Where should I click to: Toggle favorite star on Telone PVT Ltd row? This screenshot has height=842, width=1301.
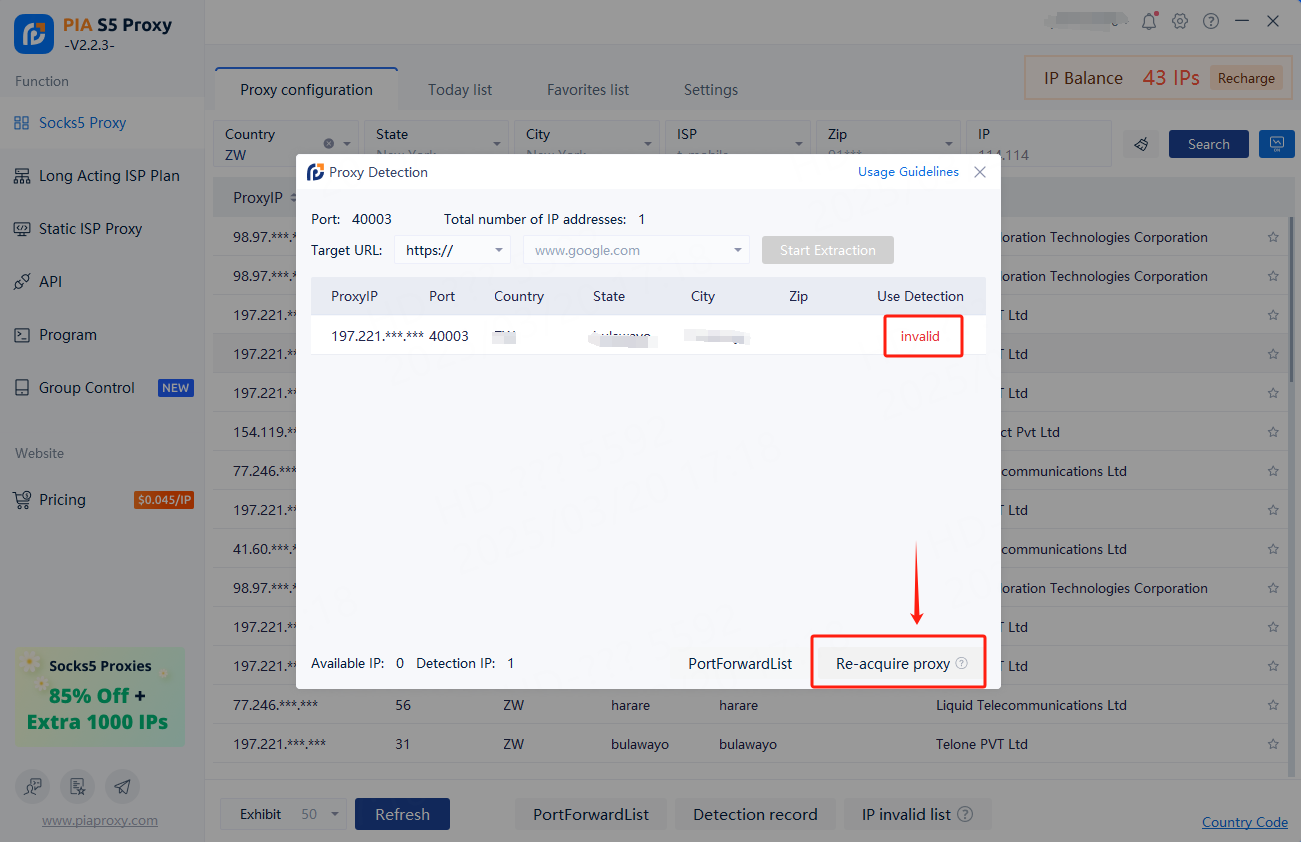(x=1273, y=744)
